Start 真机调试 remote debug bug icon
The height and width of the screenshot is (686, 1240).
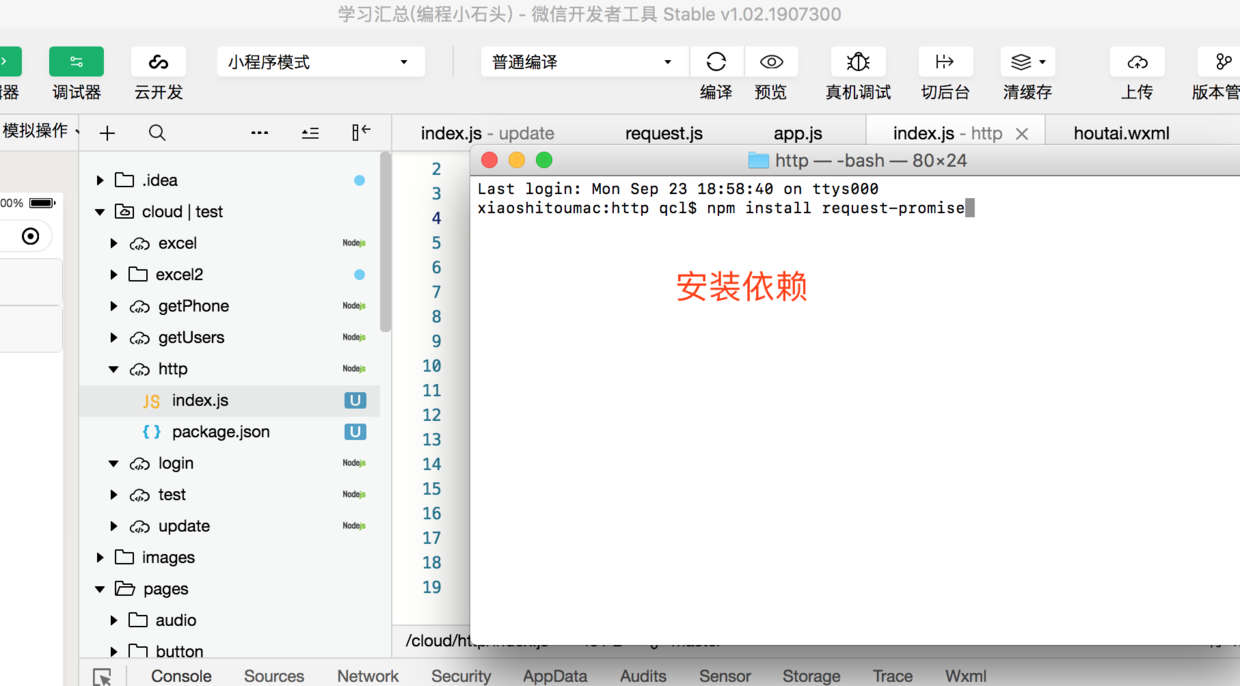858,62
